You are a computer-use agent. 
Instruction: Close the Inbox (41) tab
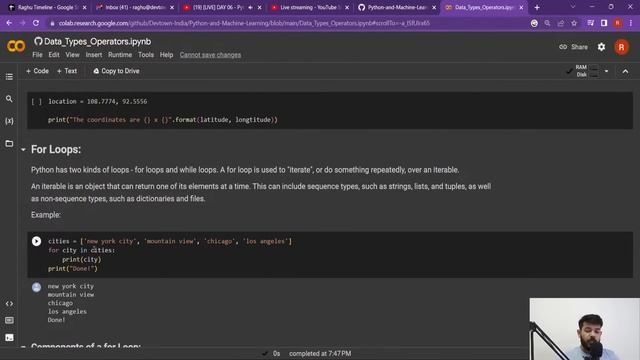pyautogui.click(x=172, y=7)
